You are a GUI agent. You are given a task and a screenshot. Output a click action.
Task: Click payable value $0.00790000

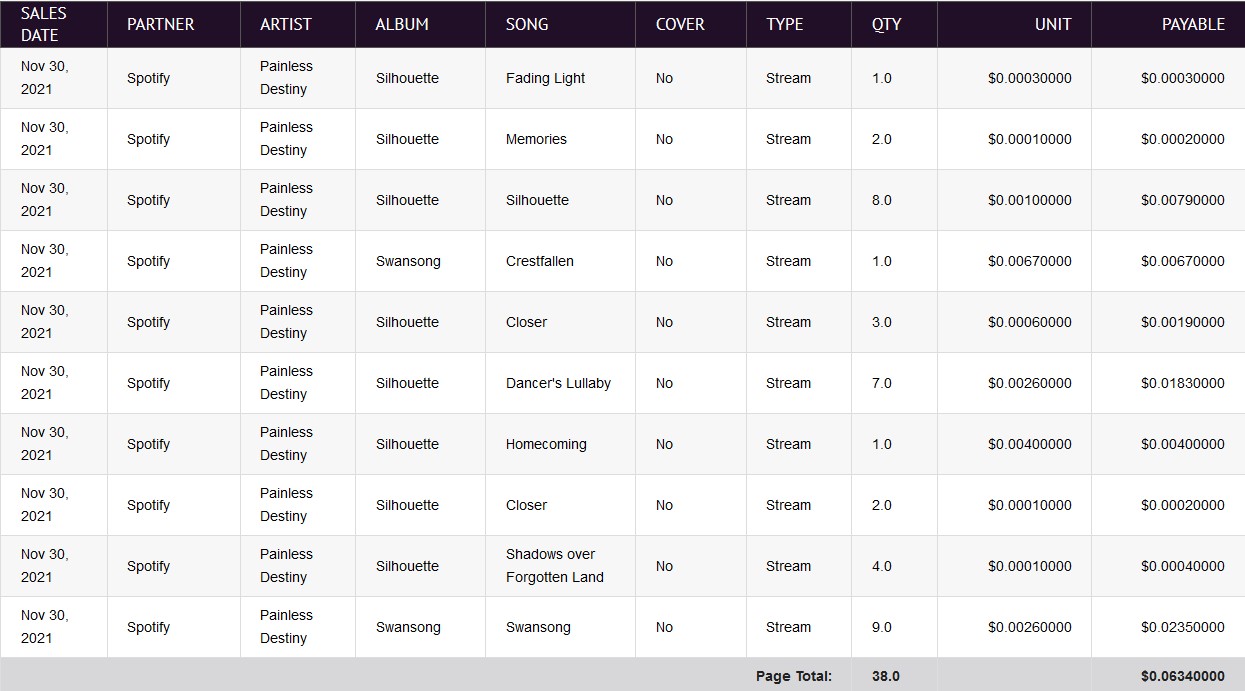tap(1183, 200)
